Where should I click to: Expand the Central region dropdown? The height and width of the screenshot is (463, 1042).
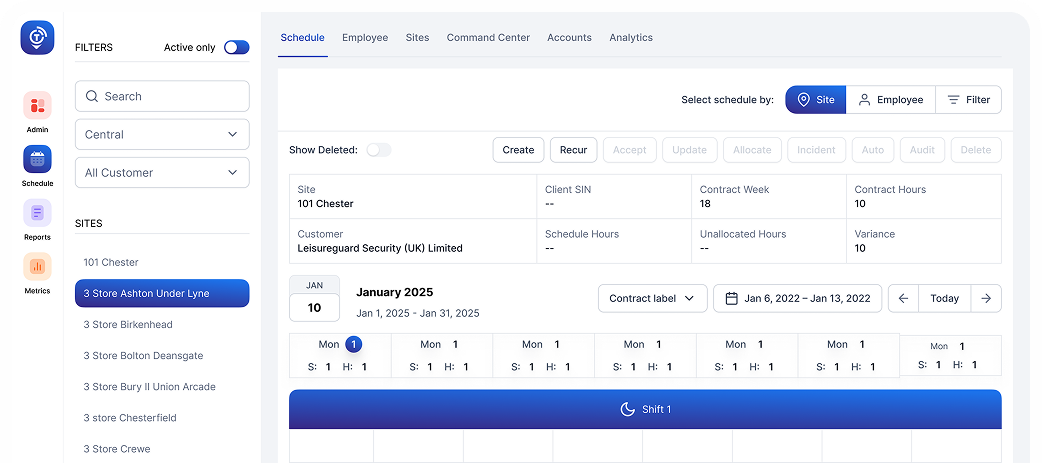(x=162, y=134)
